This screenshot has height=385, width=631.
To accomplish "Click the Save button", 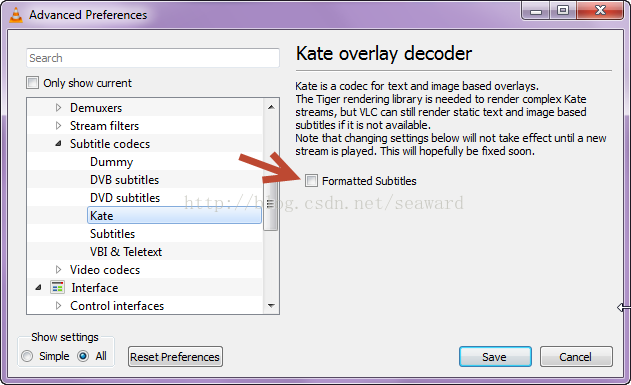I will point(495,356).
